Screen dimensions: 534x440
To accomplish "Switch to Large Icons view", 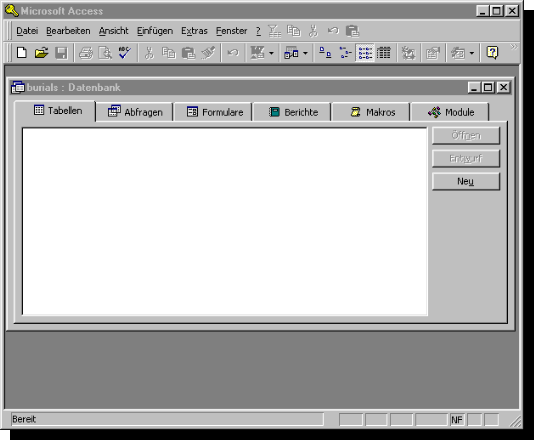I will 325,53.
